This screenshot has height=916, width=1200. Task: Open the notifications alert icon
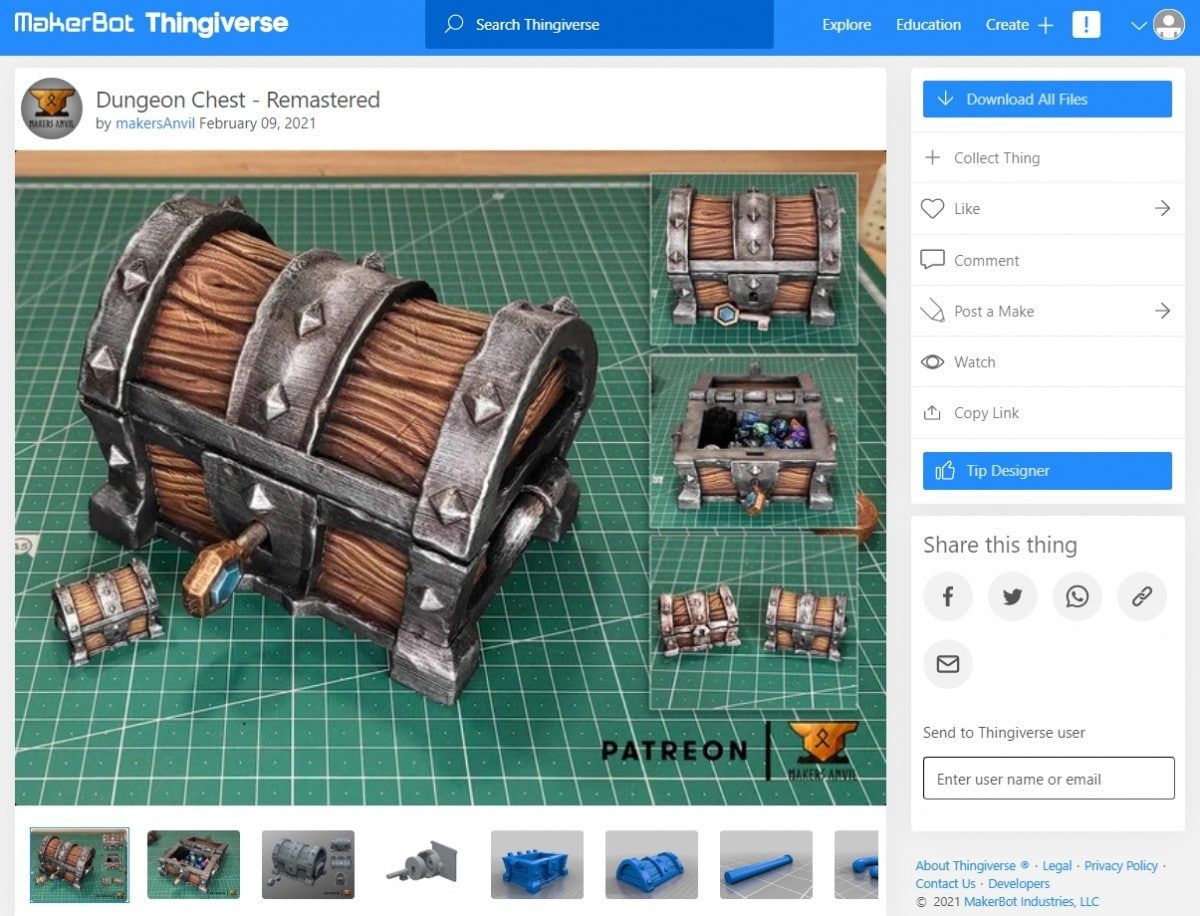tap(1086, 25)
